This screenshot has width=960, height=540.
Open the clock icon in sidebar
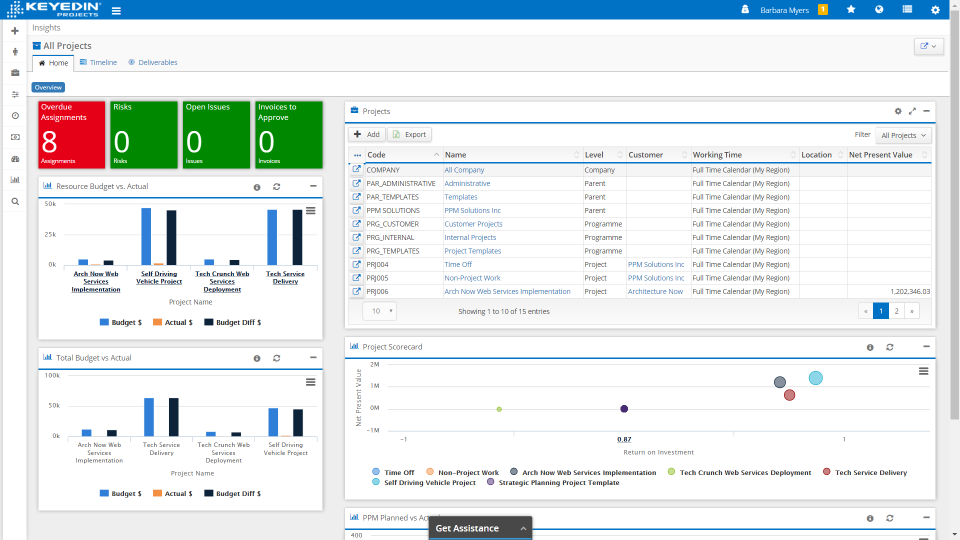pos(15,116)
